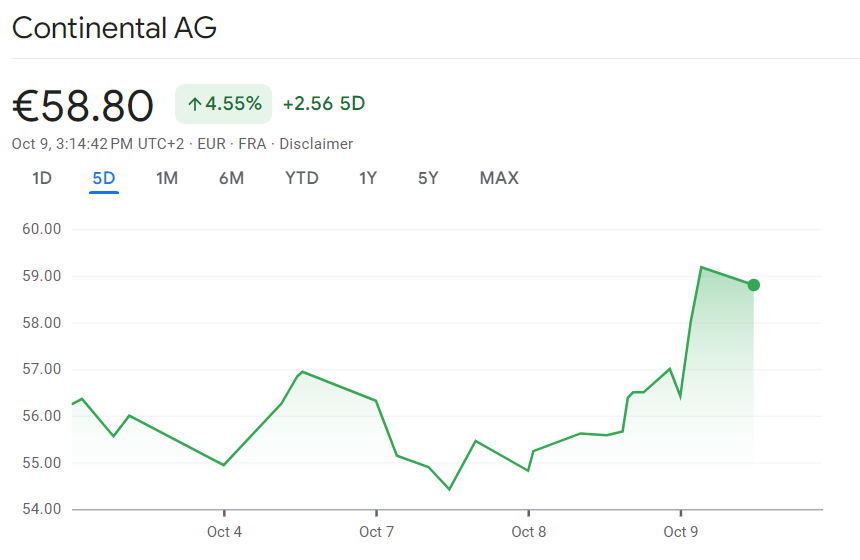Open the 6M chart range
This screenshot has width=860, height=560.
[x=231, y=178]
